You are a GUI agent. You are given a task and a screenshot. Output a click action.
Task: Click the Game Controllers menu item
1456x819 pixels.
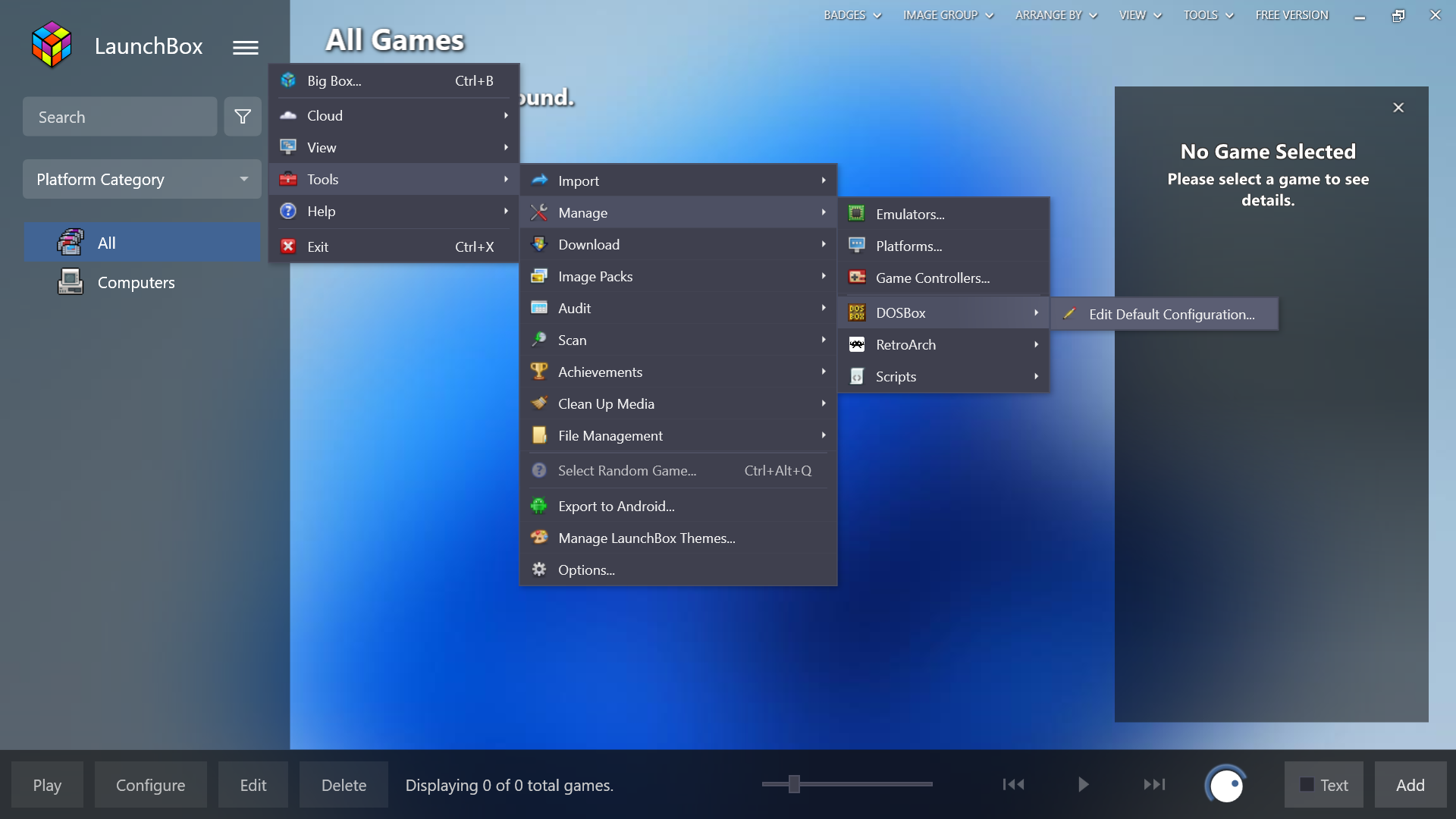932,278
